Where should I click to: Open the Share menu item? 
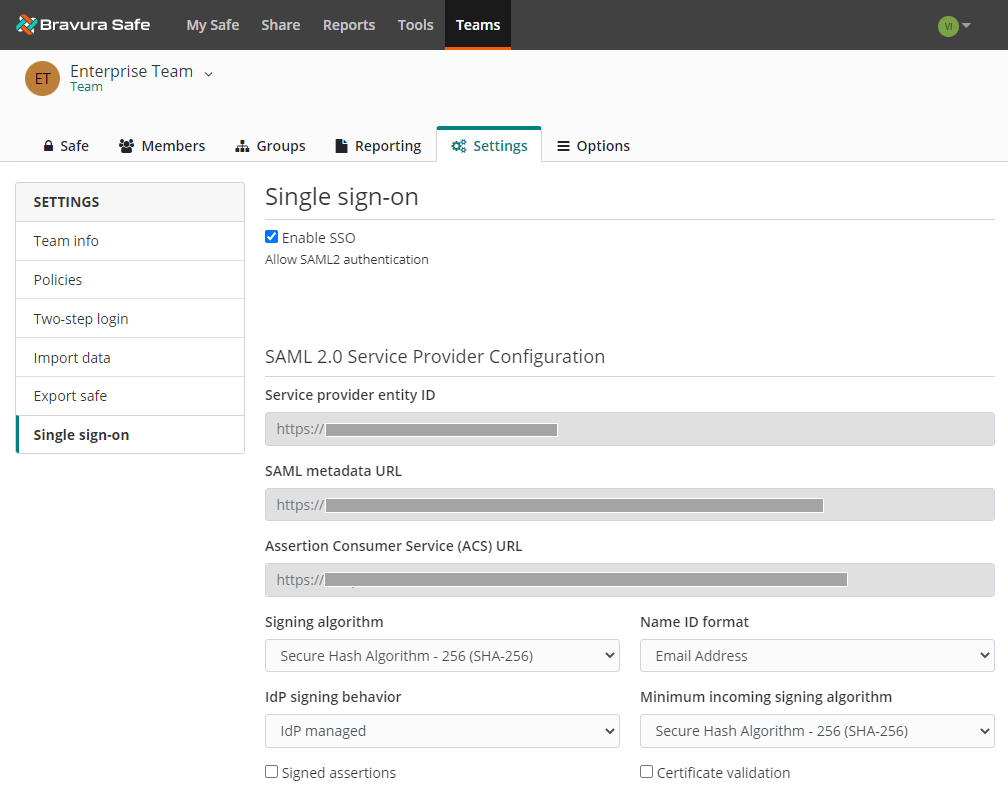(280, 25)
